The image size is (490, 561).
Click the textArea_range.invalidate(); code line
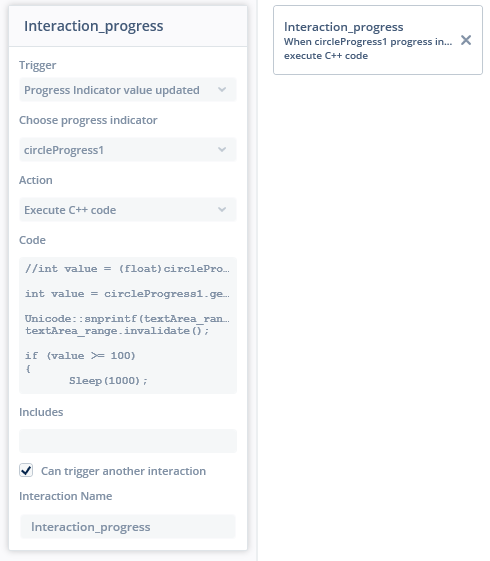pyautogui.click(x=117, y=331)
